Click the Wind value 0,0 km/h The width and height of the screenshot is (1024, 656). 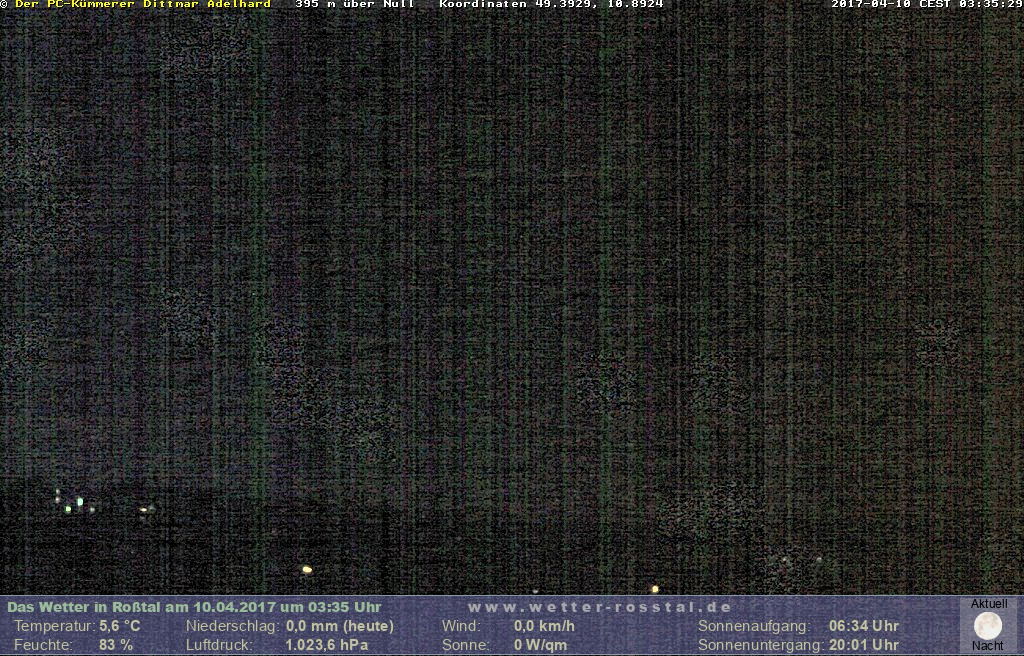[544, 626]
